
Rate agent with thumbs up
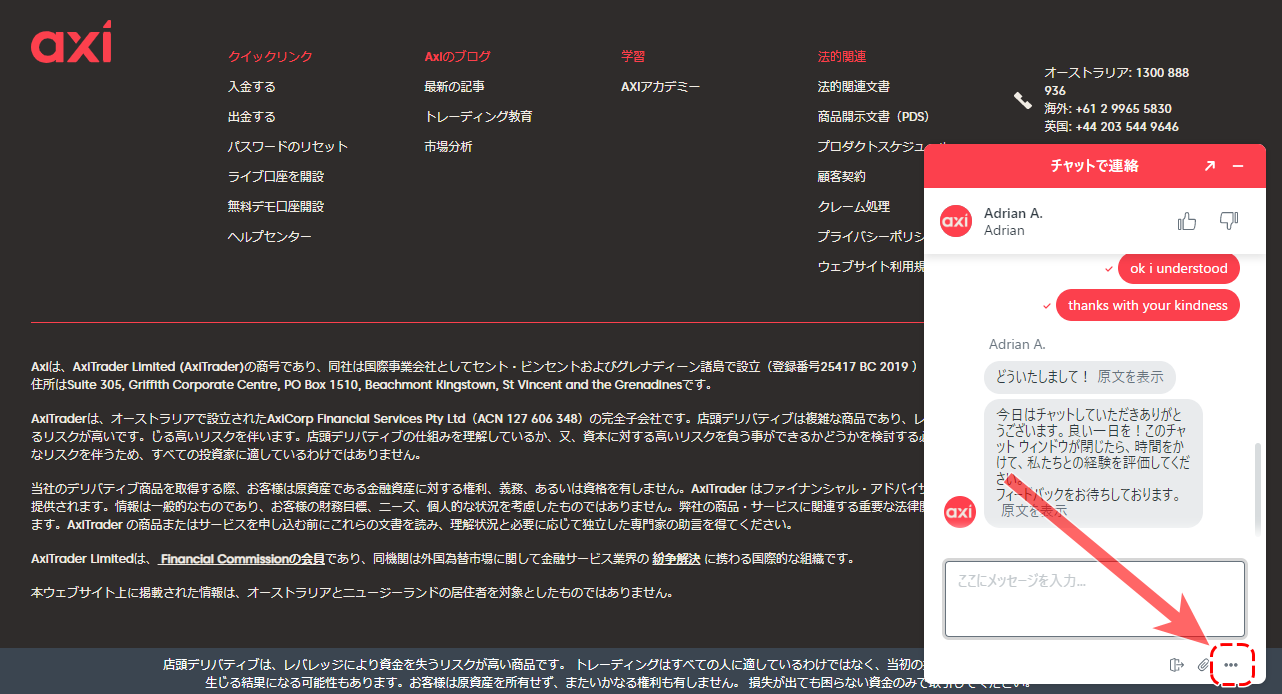1187,221
